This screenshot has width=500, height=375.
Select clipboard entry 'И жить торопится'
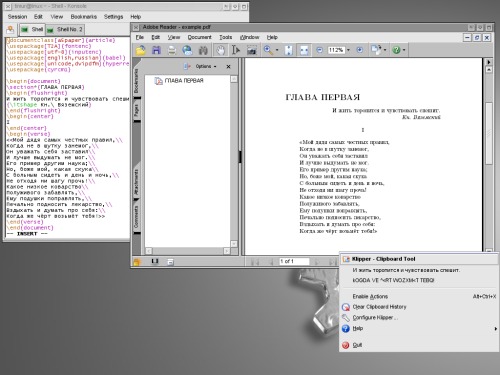tap(419, 270)
